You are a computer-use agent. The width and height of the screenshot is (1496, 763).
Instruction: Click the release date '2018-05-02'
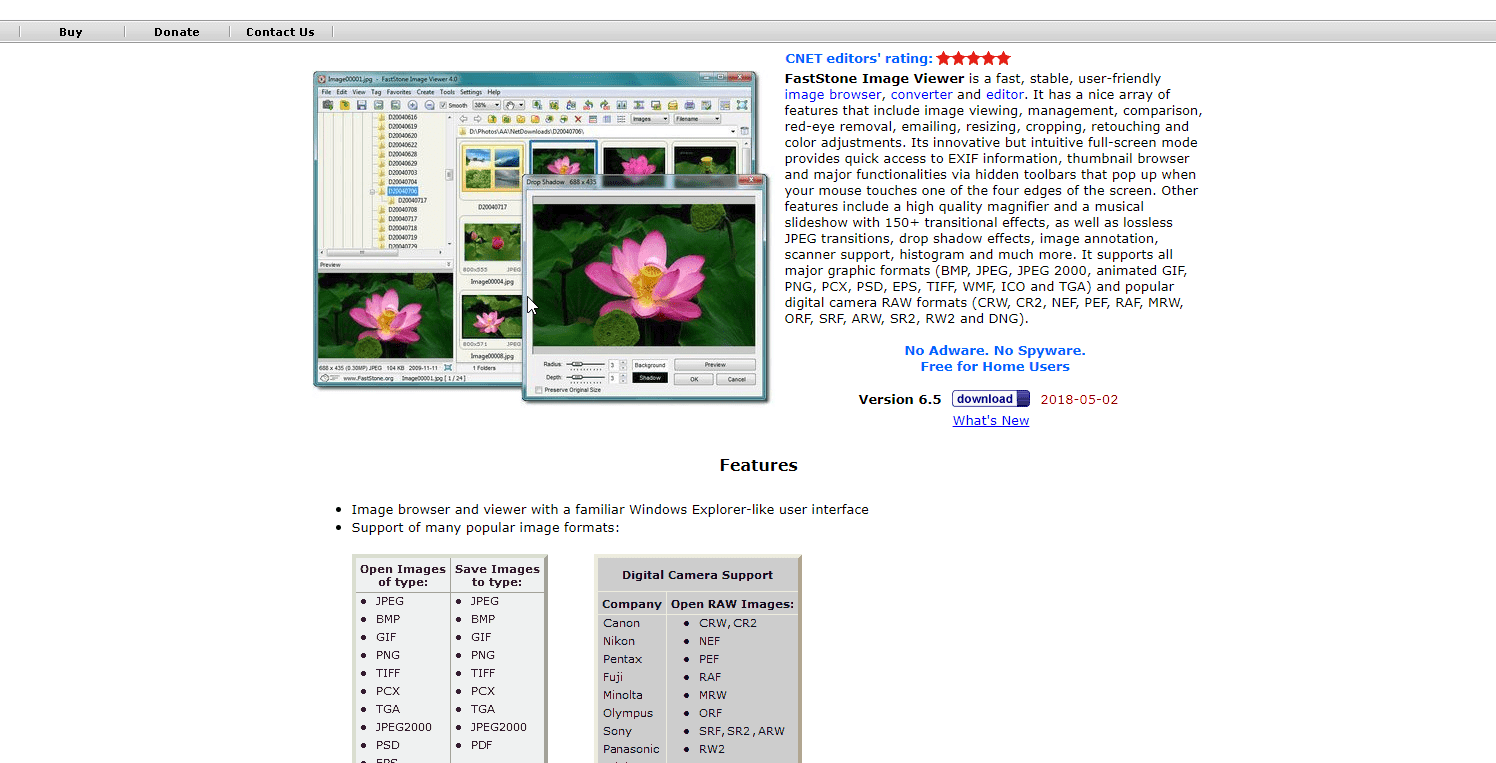[1079, 400]
